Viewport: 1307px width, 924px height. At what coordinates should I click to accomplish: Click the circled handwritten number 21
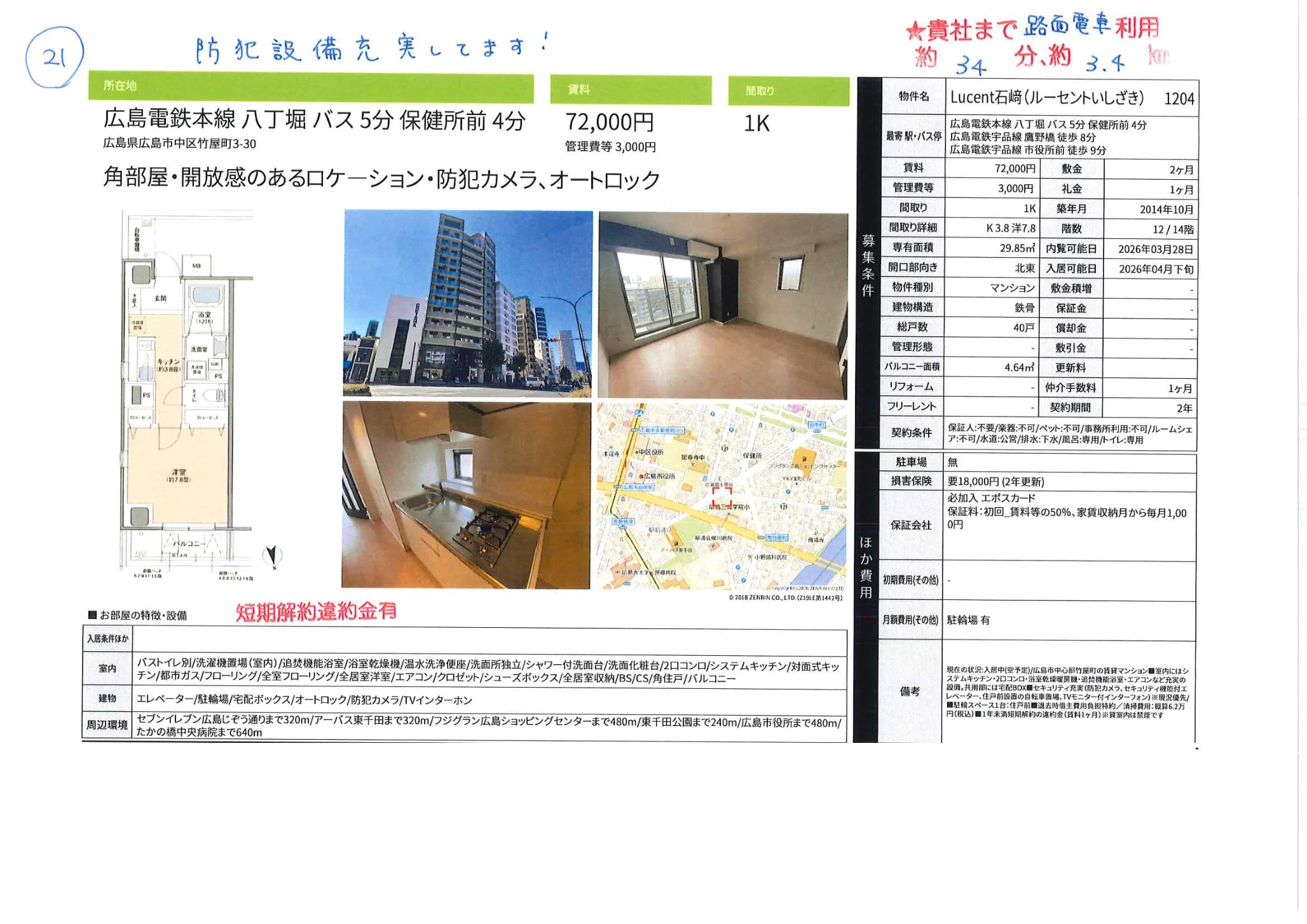click(55, 58)
